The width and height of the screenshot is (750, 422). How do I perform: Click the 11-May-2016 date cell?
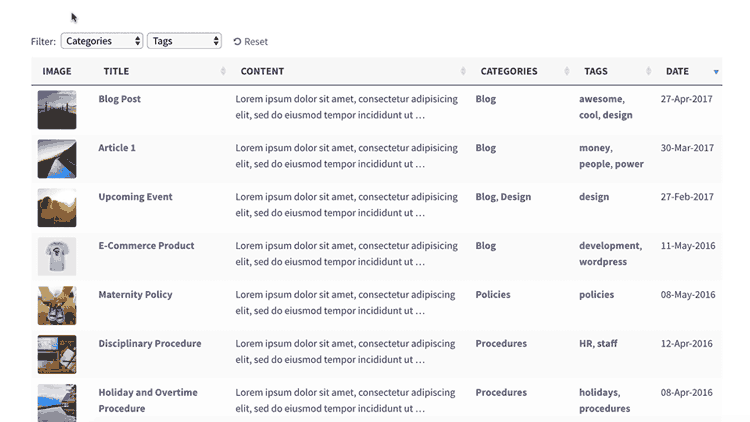[x=688, y=245]
